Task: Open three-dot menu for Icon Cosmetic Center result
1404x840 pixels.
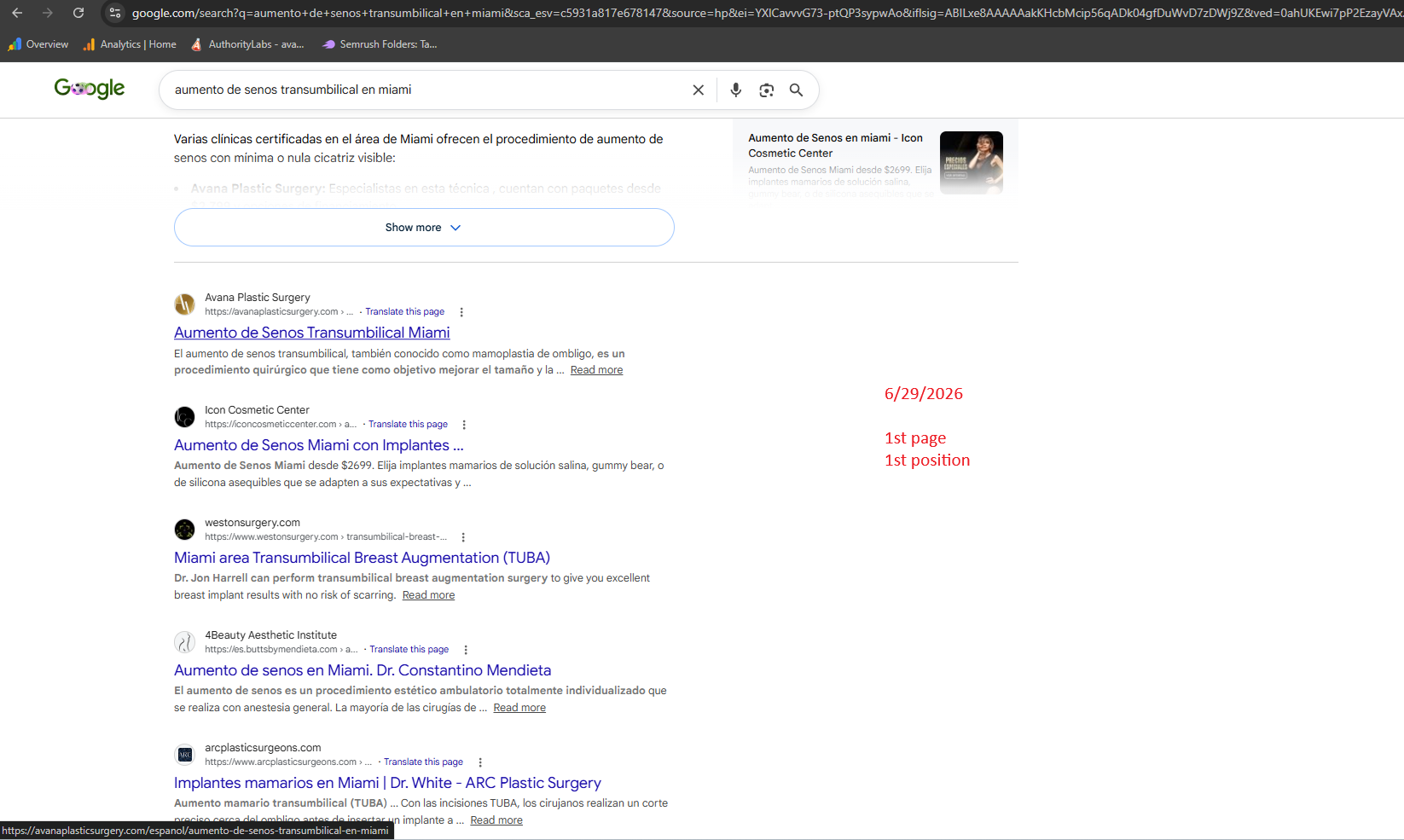Action: click(x=464, y=425)
